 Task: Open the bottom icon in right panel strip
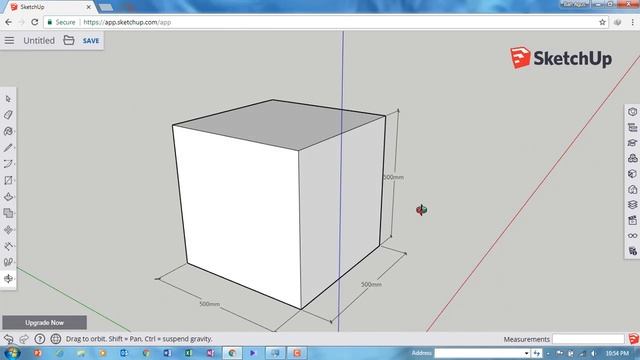tap(632, 251)
